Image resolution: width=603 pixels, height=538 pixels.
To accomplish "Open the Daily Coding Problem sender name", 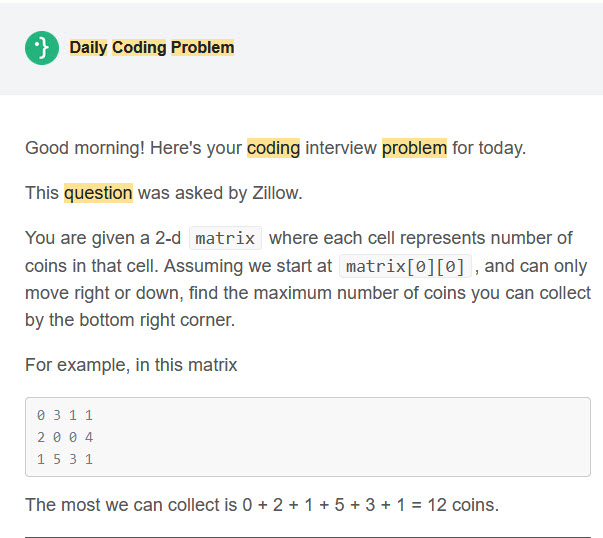I will 152,48.
